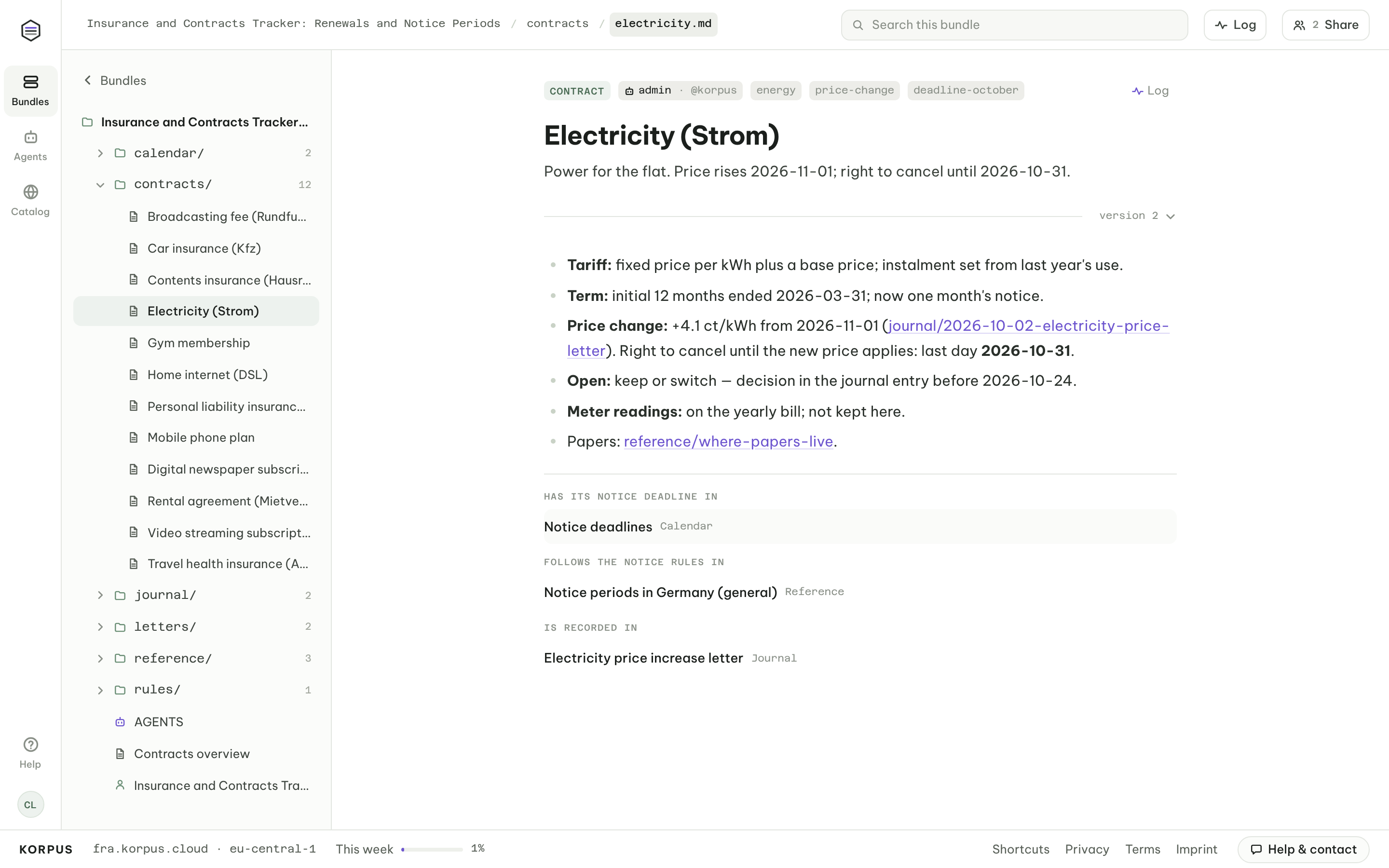Follow the journal electricity-price-letter link
1389x868 pixels.
tap(1028, 326)
